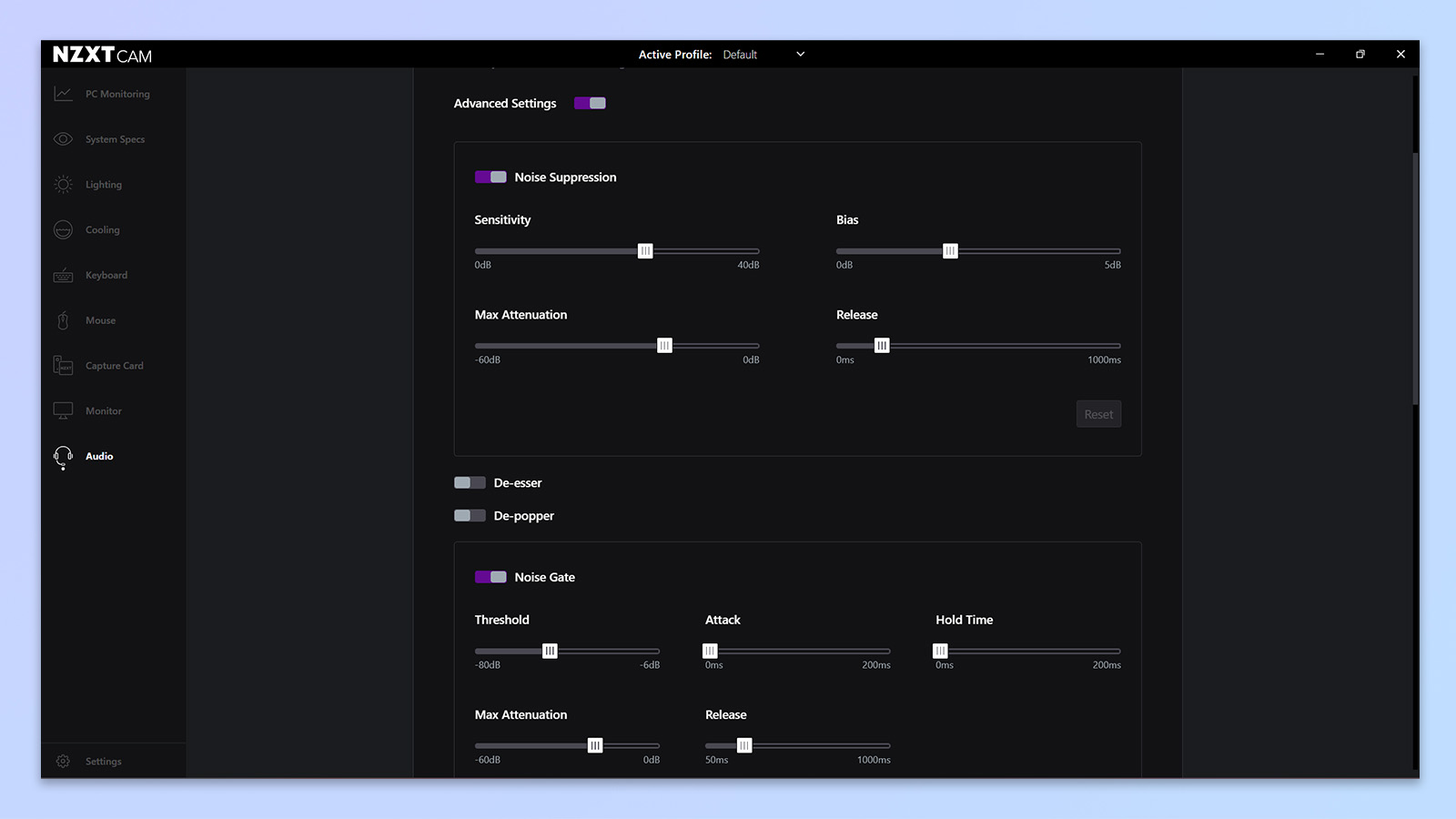Open PC Monitoring chart icon
The image size is (1456, 819).
coord(63,94)
